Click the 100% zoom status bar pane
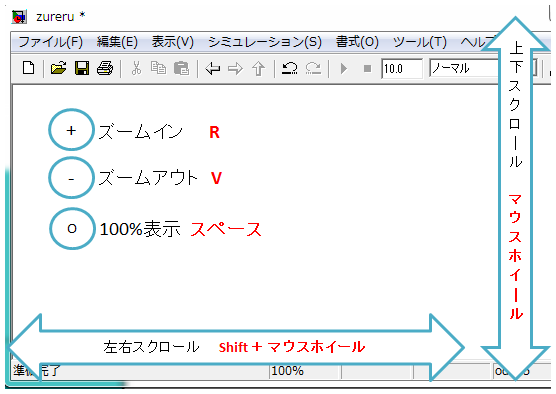The width and height of the screenshot is (556, 394). [305, 371]
